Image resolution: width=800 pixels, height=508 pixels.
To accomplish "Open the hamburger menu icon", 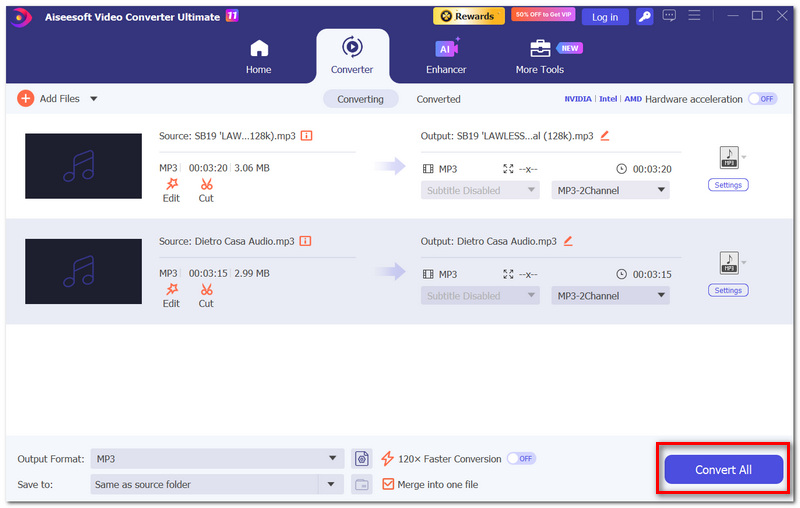I will [x=694, y=15].
